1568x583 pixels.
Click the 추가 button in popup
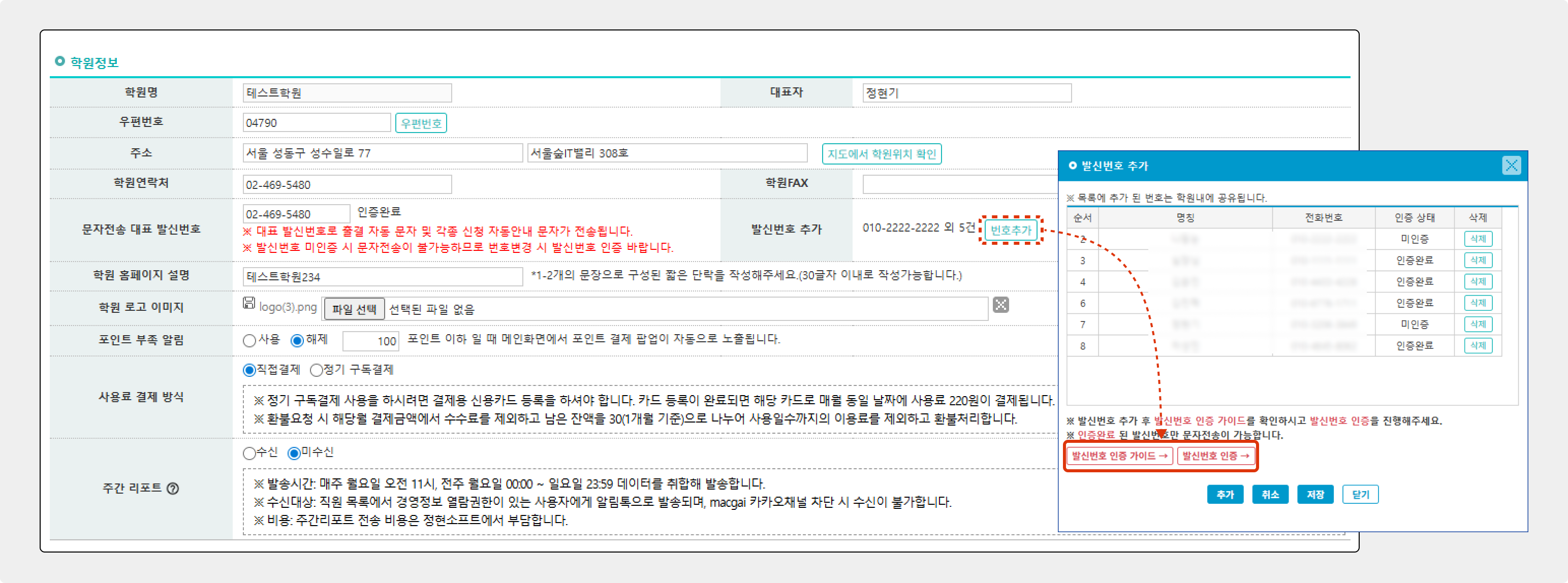[1225, 495]
